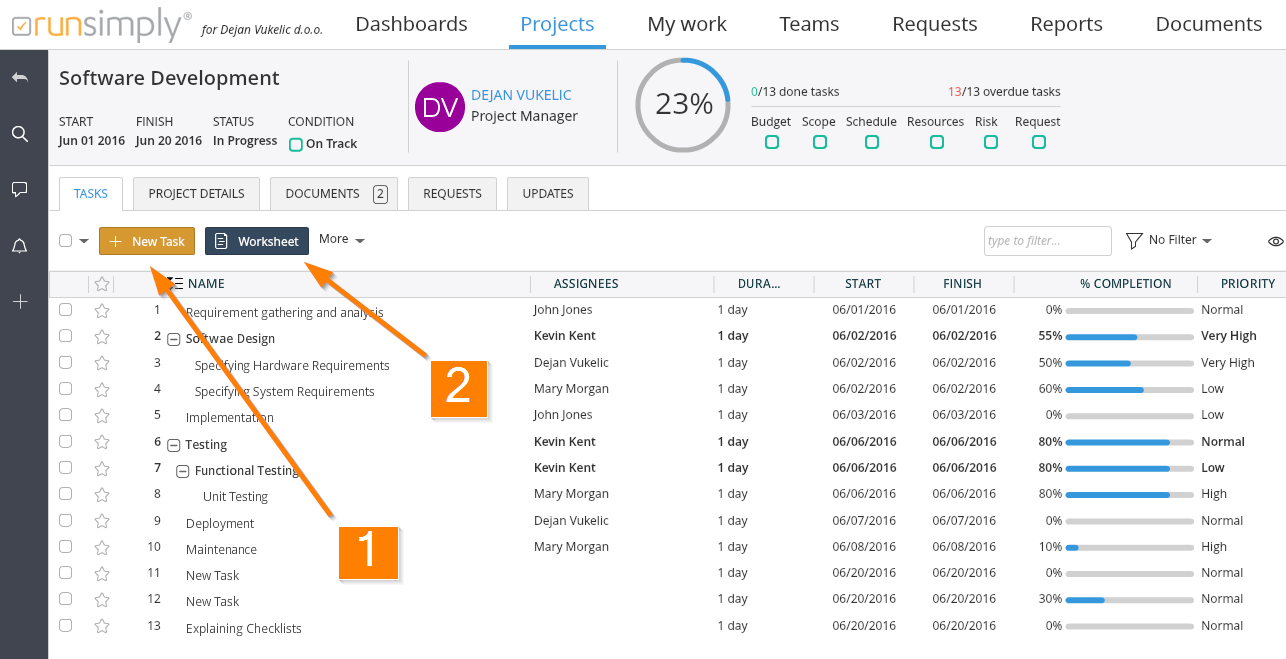Viewport: 1286px width, 659px height.
Task: Check the box for Unit Testing row
Action: click(x=66, y=494)
